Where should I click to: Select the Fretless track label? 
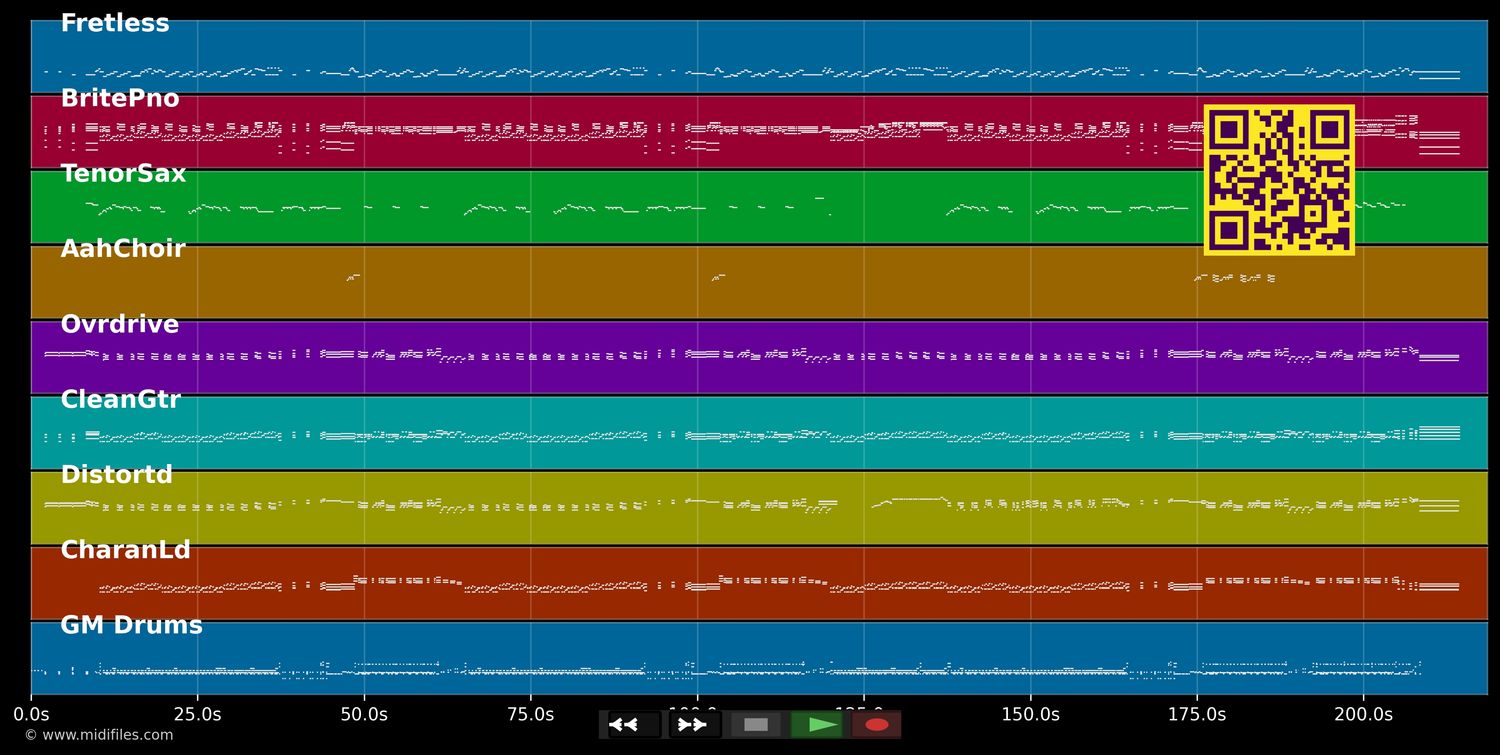click(x=115, y=24)
